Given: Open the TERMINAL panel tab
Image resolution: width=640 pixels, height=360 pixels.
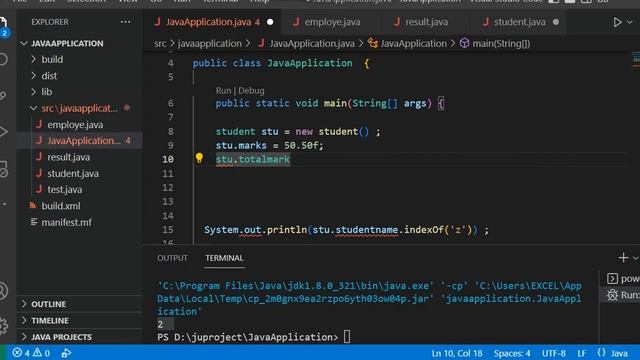Looking at the screenshot, I should coord(224,258).
